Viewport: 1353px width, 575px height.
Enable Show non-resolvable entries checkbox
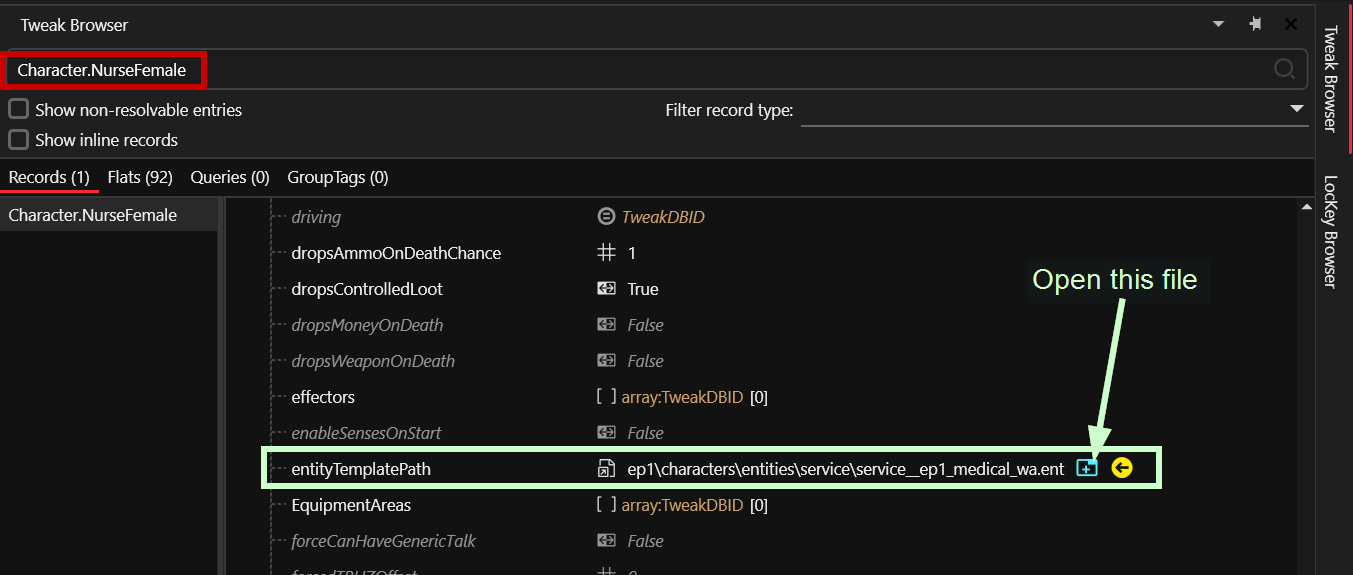(x=18, y=110)
